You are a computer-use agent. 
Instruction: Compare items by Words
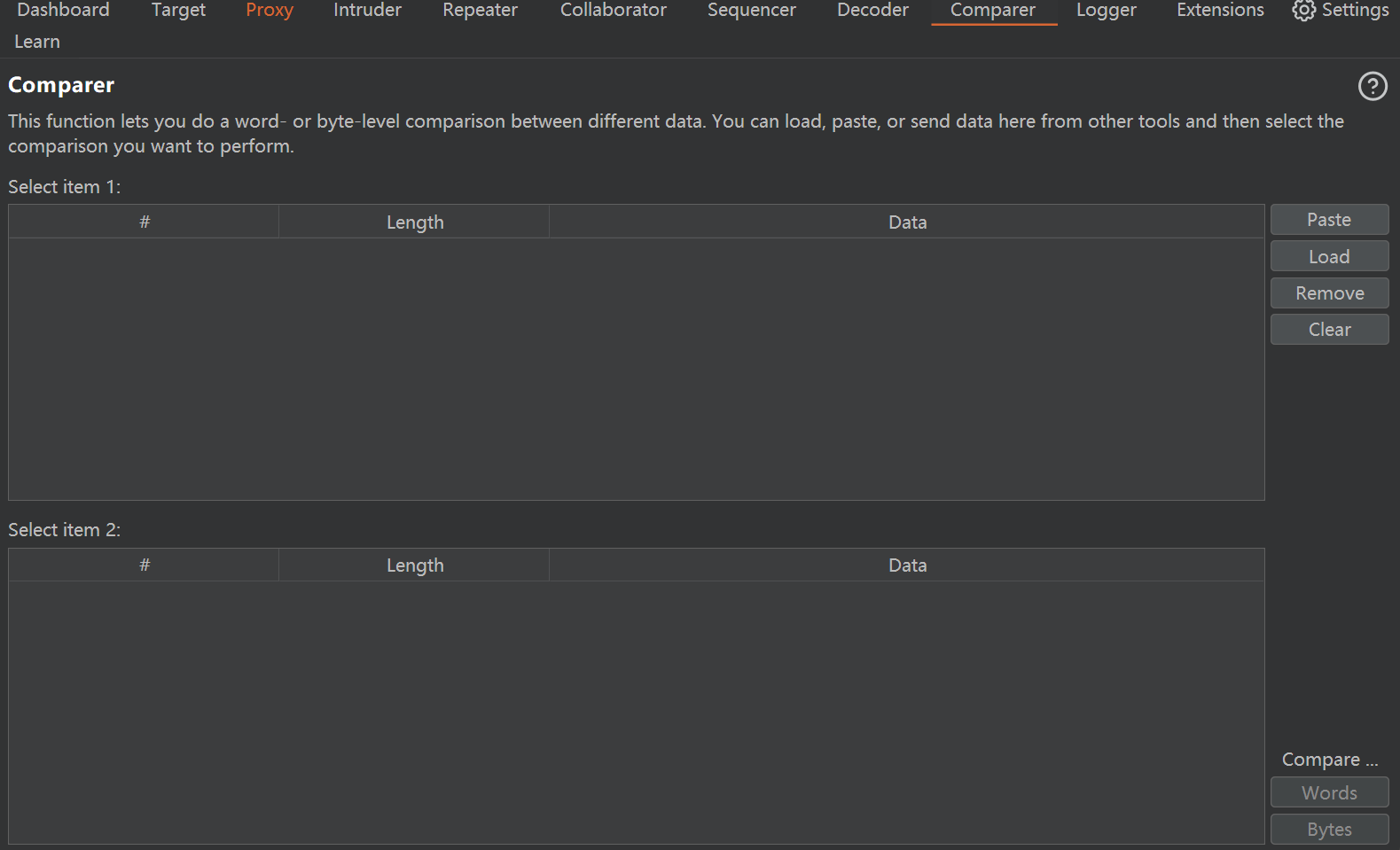coord(1328,792)
